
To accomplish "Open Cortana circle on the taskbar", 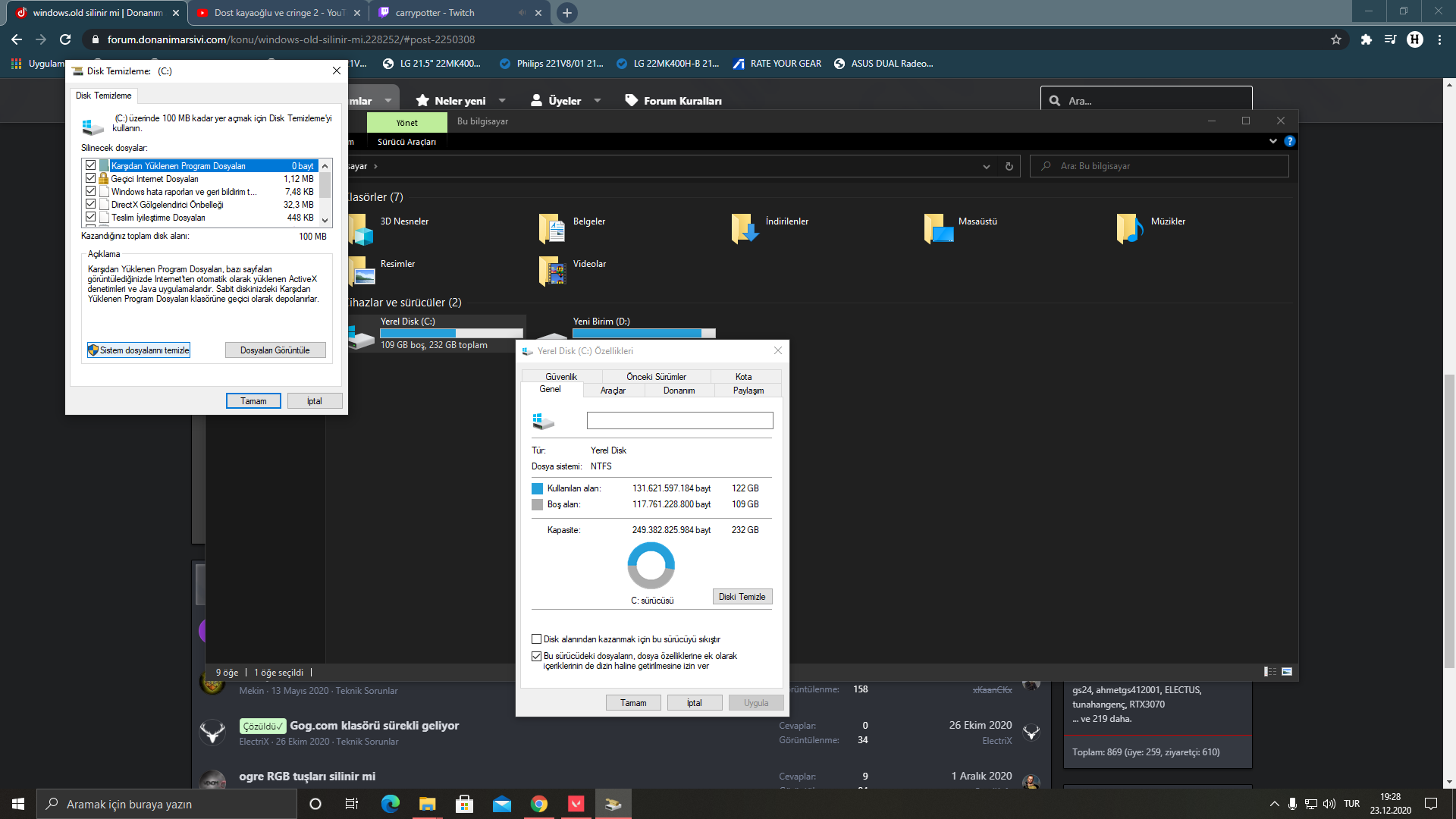I will [315, 804].
